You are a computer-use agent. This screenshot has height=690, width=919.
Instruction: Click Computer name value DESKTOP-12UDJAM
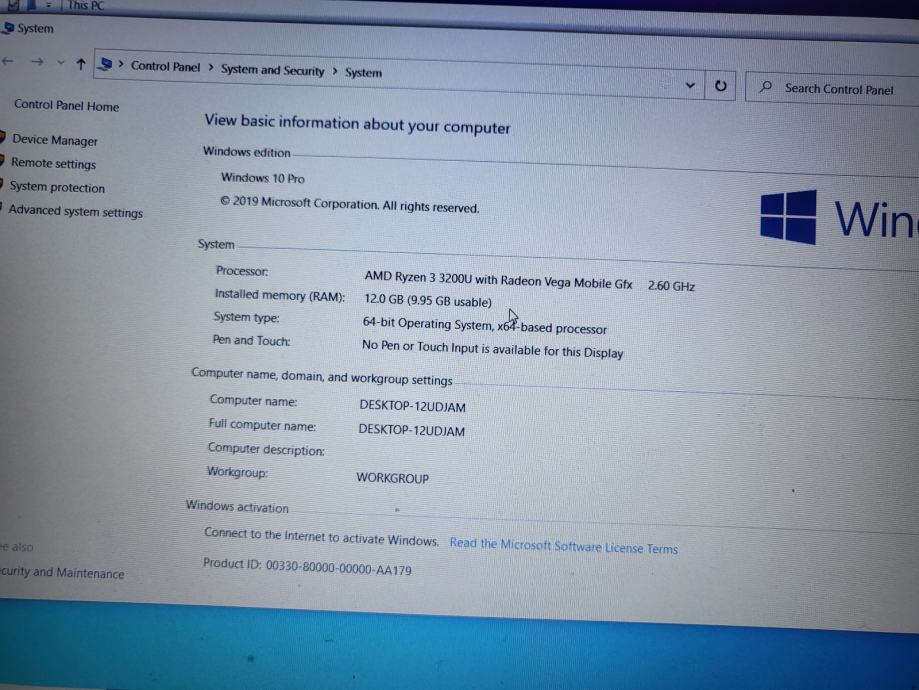pos(413,406)
